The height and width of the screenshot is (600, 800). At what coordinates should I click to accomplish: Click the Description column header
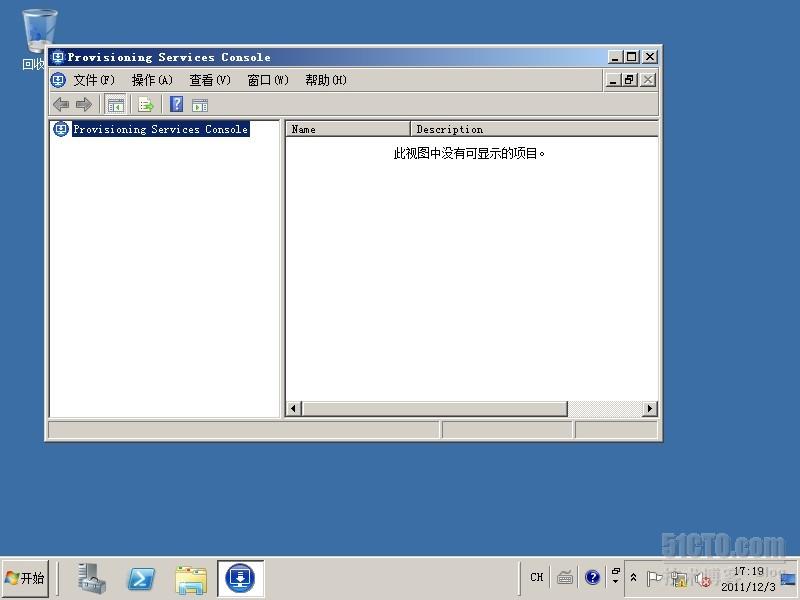534,129
